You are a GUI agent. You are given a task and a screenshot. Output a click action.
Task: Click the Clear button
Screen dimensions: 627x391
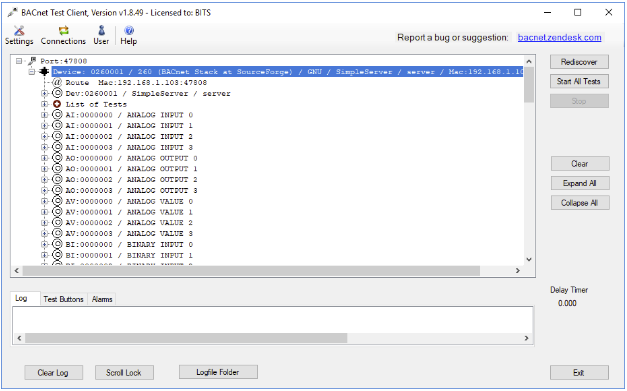[580, 164]
